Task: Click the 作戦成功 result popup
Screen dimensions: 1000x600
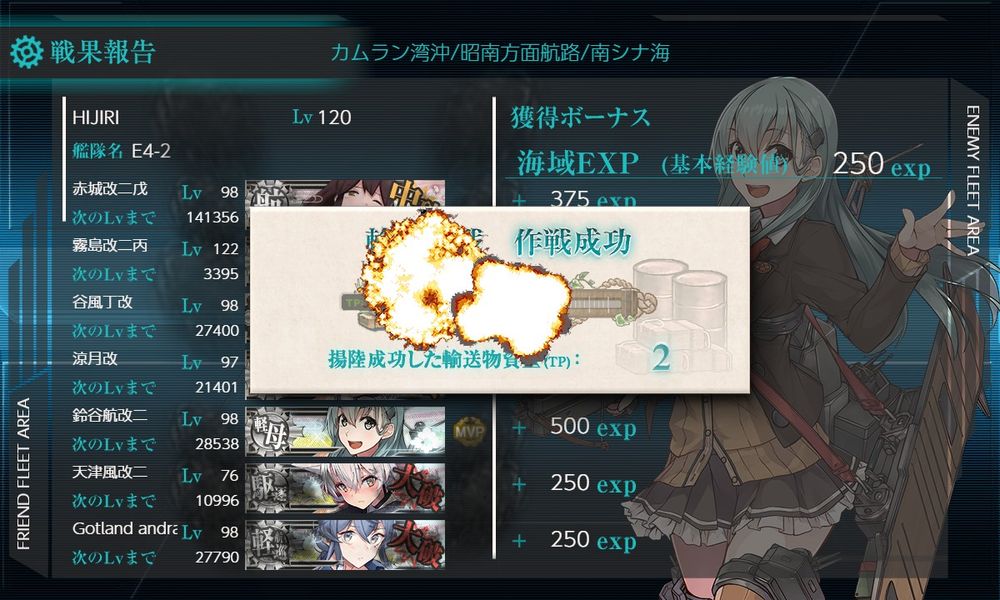Action: pyautogui.click(x=499, y=300)
